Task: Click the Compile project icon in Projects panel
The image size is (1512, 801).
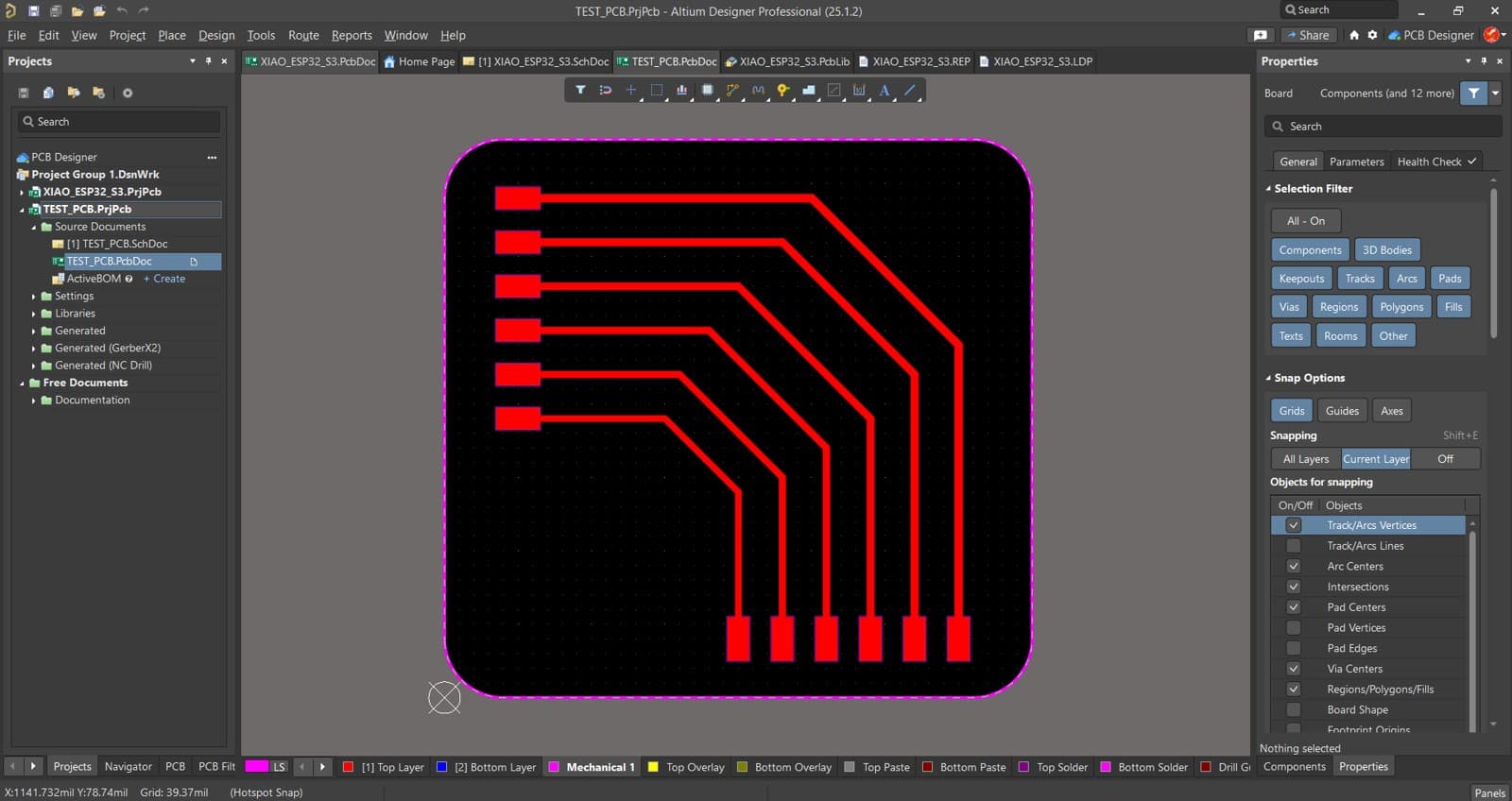Action: pyautogui.click(x=48, y=93)
